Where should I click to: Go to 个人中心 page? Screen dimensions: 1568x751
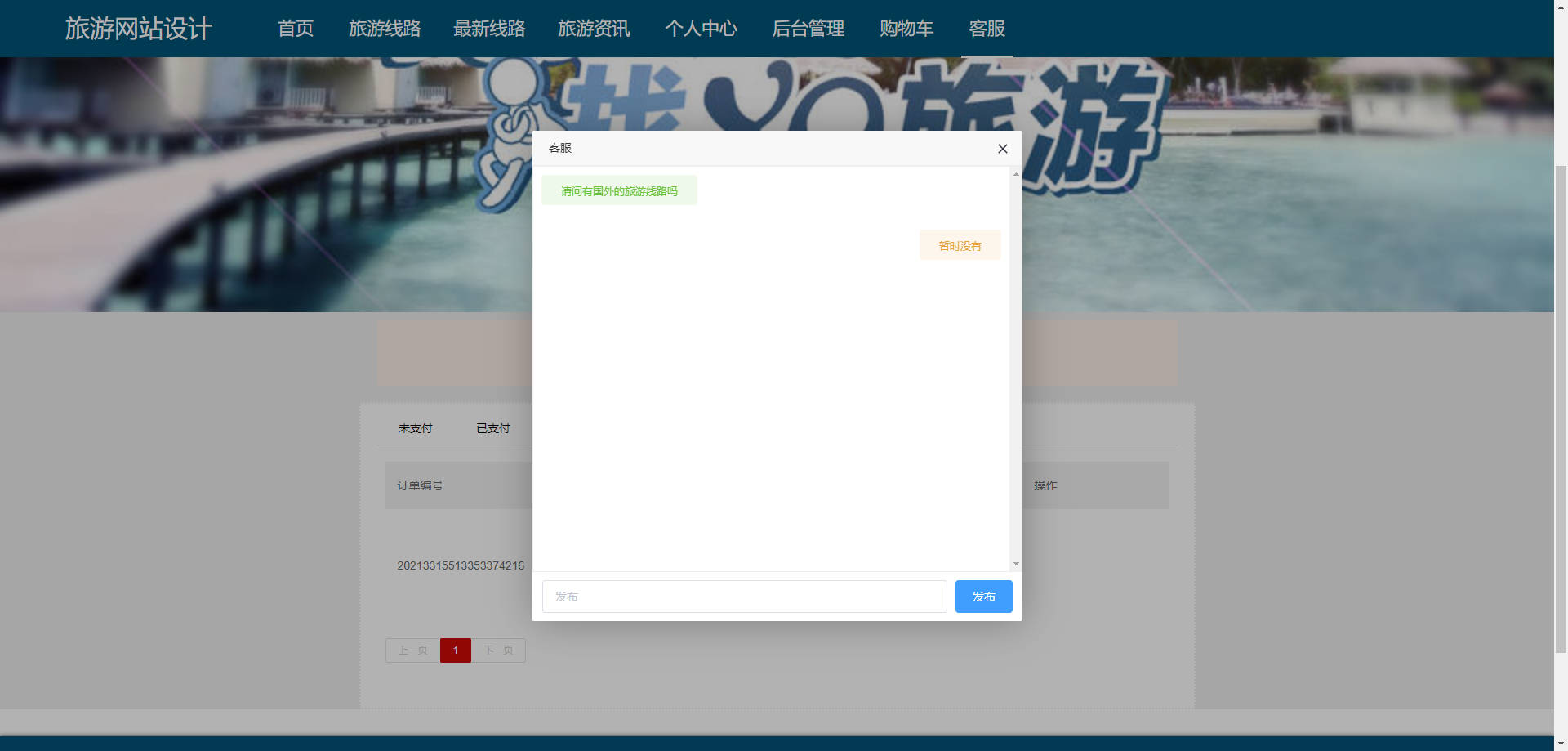coord(701,29)
